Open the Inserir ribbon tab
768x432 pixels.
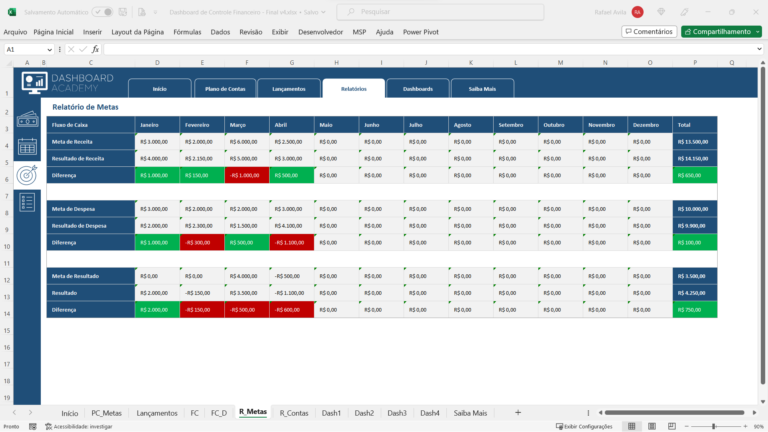point(92,32)
